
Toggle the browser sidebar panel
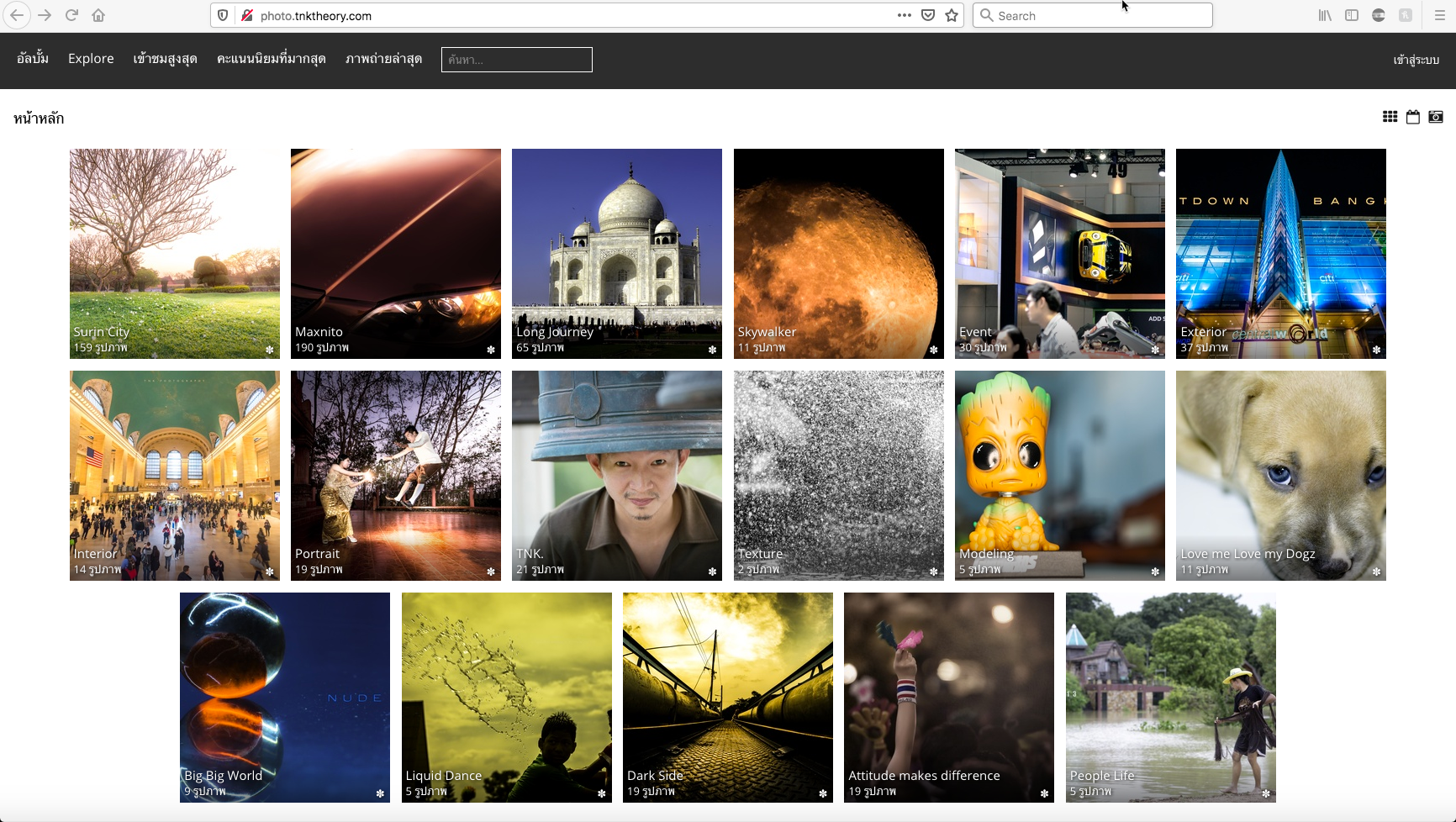[x=1352, y=15]
